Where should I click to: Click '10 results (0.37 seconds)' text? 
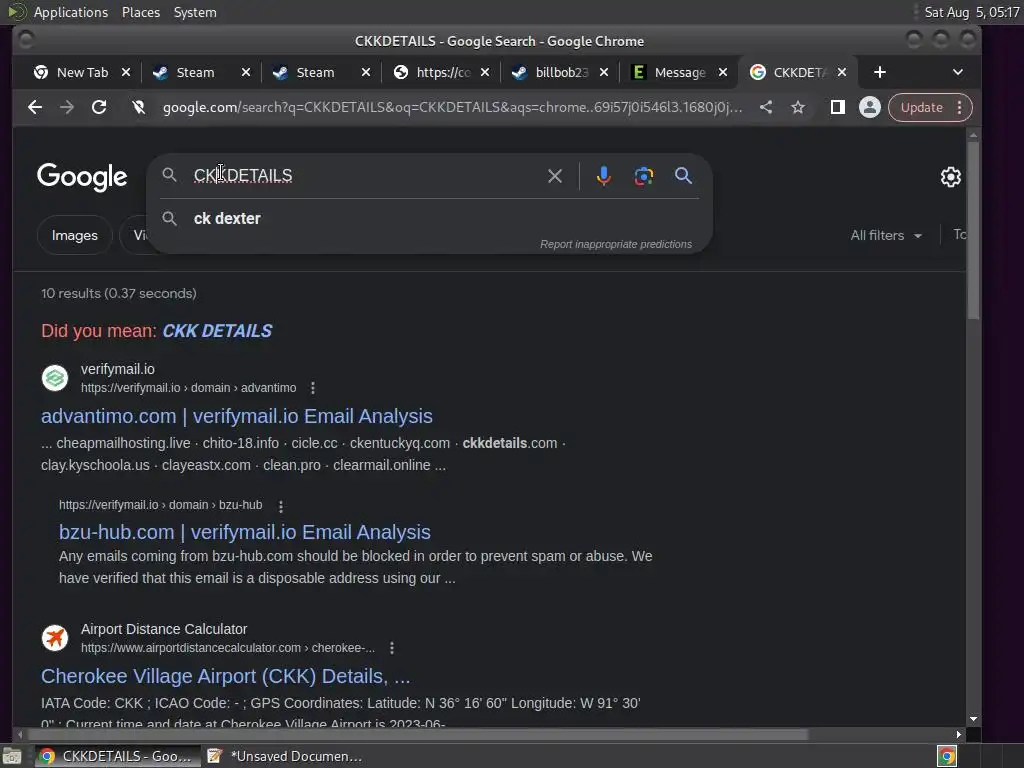pos(118,293)
